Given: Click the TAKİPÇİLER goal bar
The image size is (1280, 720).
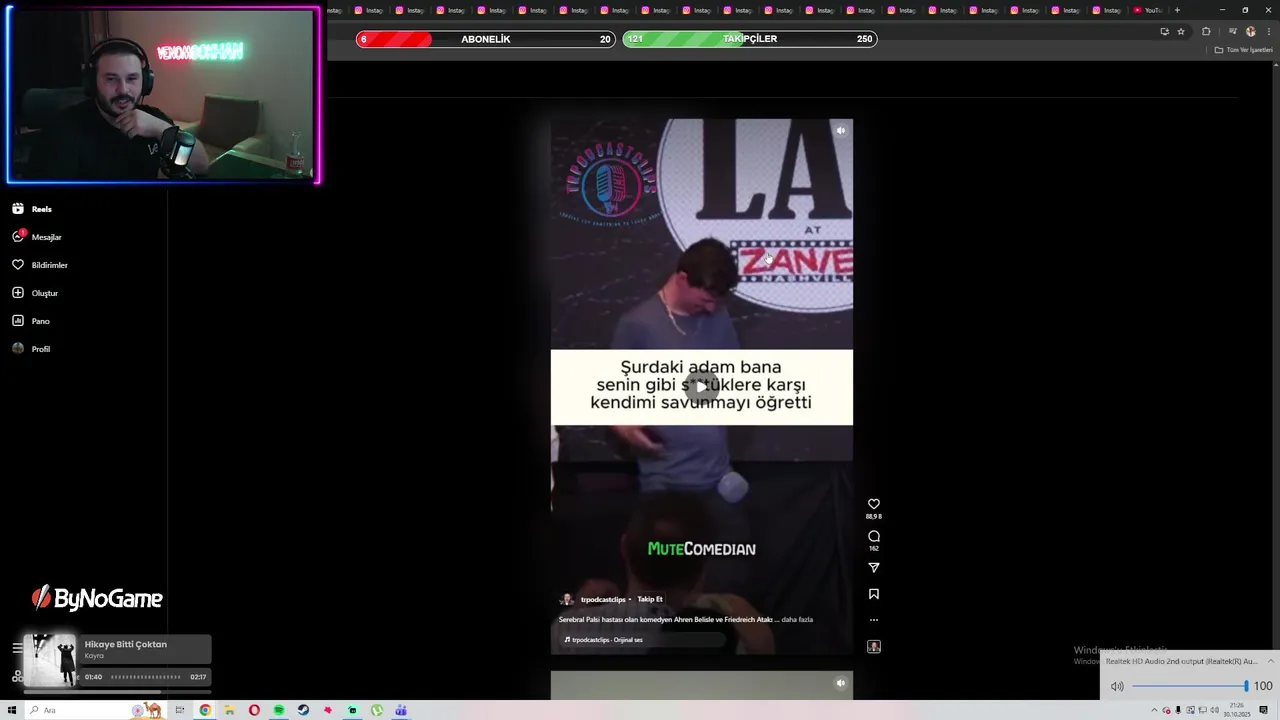Looking at the screenshot, I should point(750,39).
